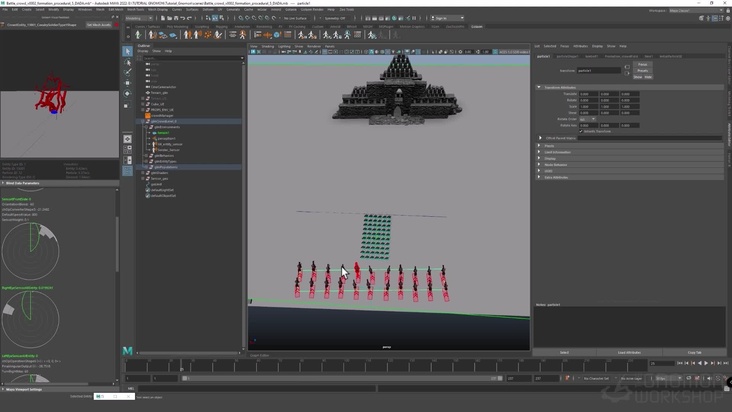Viewport: 732px width, 412px height.
Task: Click the Copy Tab button
Action: (694, 352)
